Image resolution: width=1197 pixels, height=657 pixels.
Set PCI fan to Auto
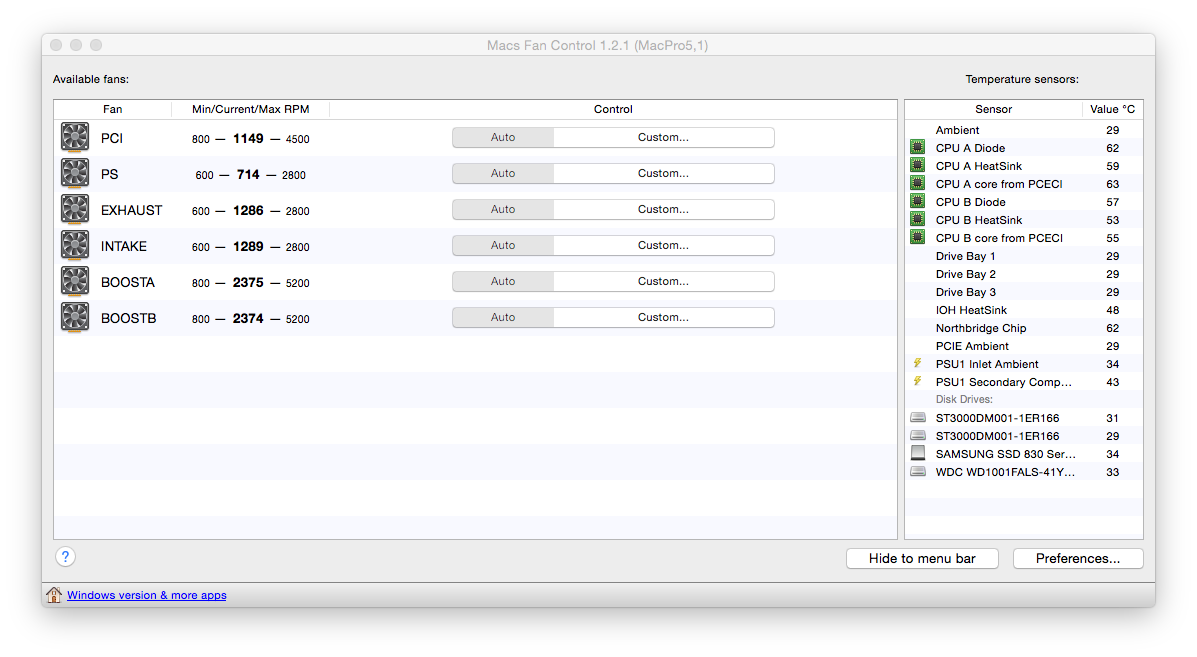503,137
